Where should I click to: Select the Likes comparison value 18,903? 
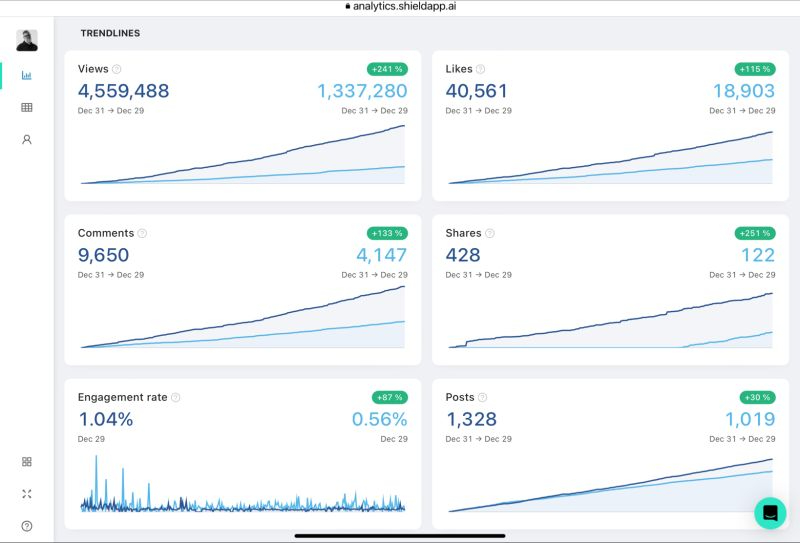(744, 91)
